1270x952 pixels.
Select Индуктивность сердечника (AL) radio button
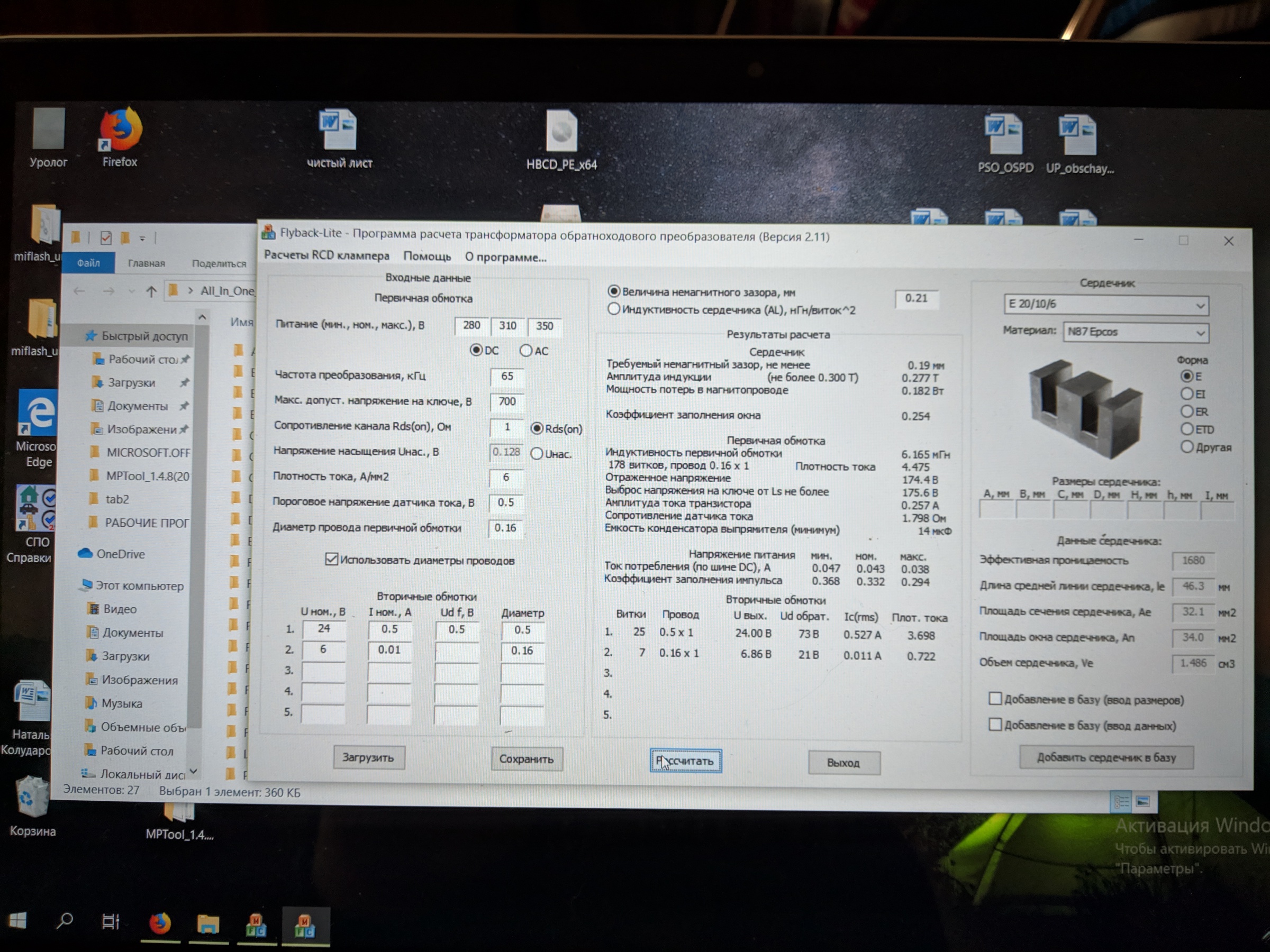[614, 309]
